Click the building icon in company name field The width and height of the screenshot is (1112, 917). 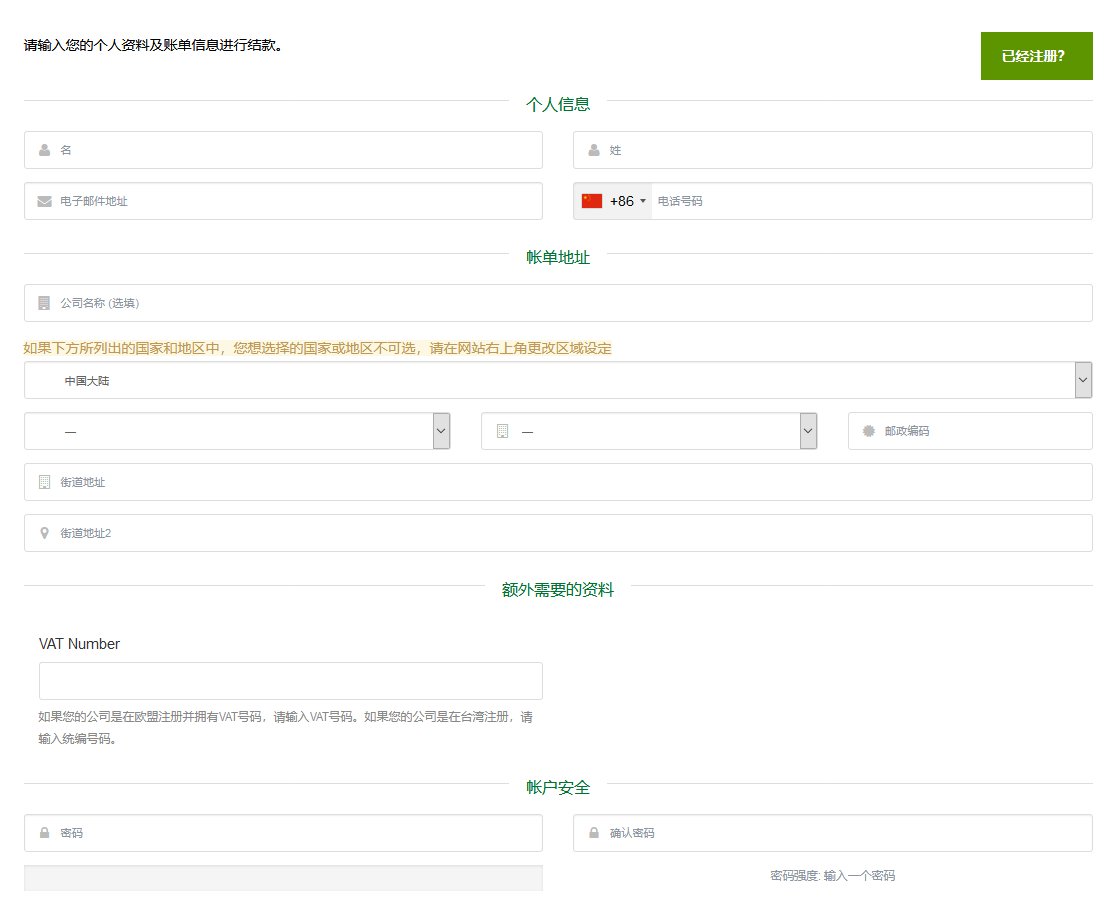tap(44, 303)
